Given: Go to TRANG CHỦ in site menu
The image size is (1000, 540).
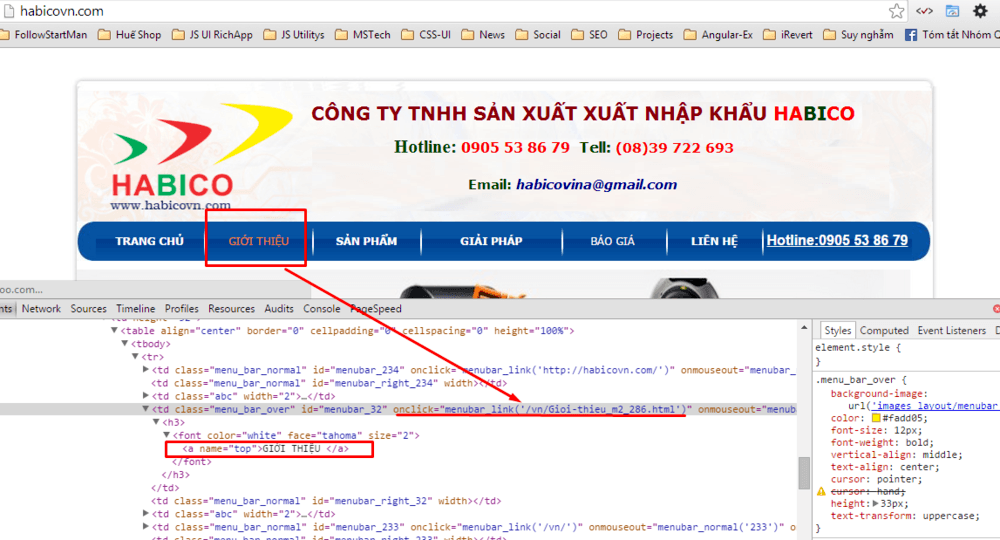Looking at the screenshot, I should click(x=149, y=241).
